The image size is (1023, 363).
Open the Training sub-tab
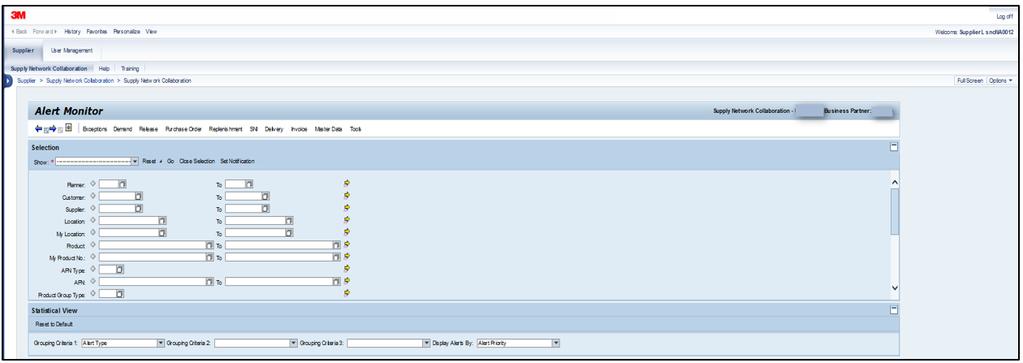[130, 68]
